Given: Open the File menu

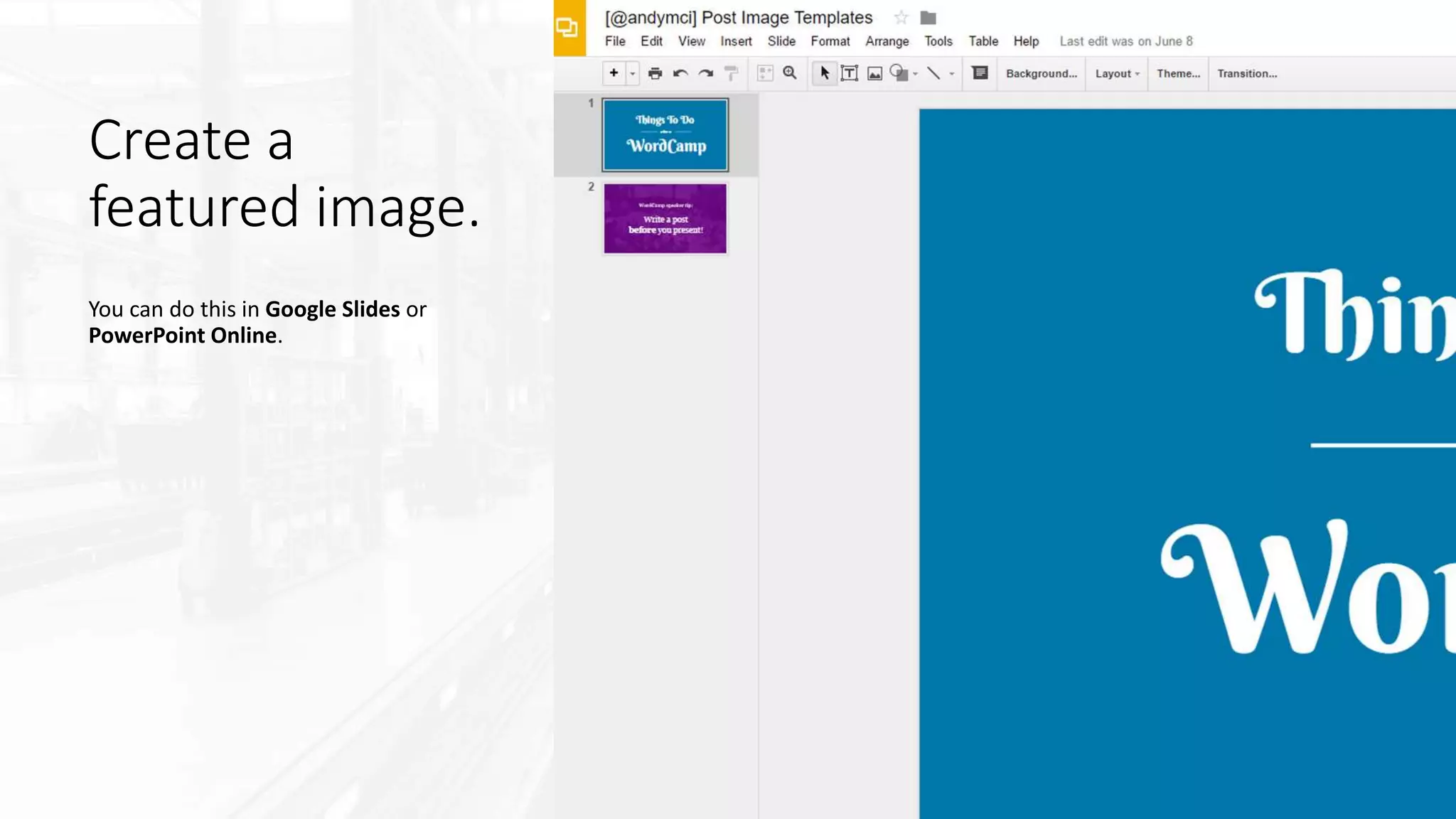Looking at the screenshot, I should click(x=615, y=41).
